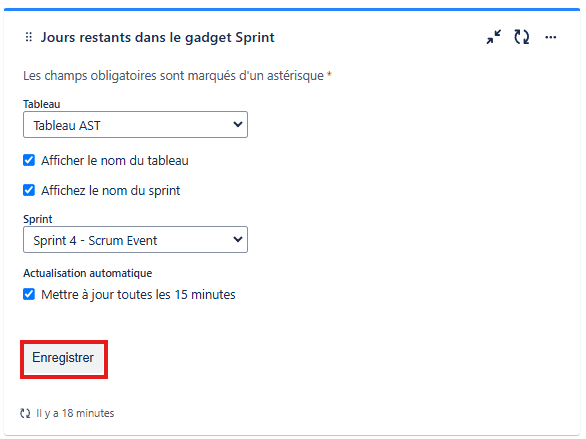This screenshot has height=439, width=586.
Task: Click the 'Afficher le nom du tableau' label text
Action: [x=115, y=161]
